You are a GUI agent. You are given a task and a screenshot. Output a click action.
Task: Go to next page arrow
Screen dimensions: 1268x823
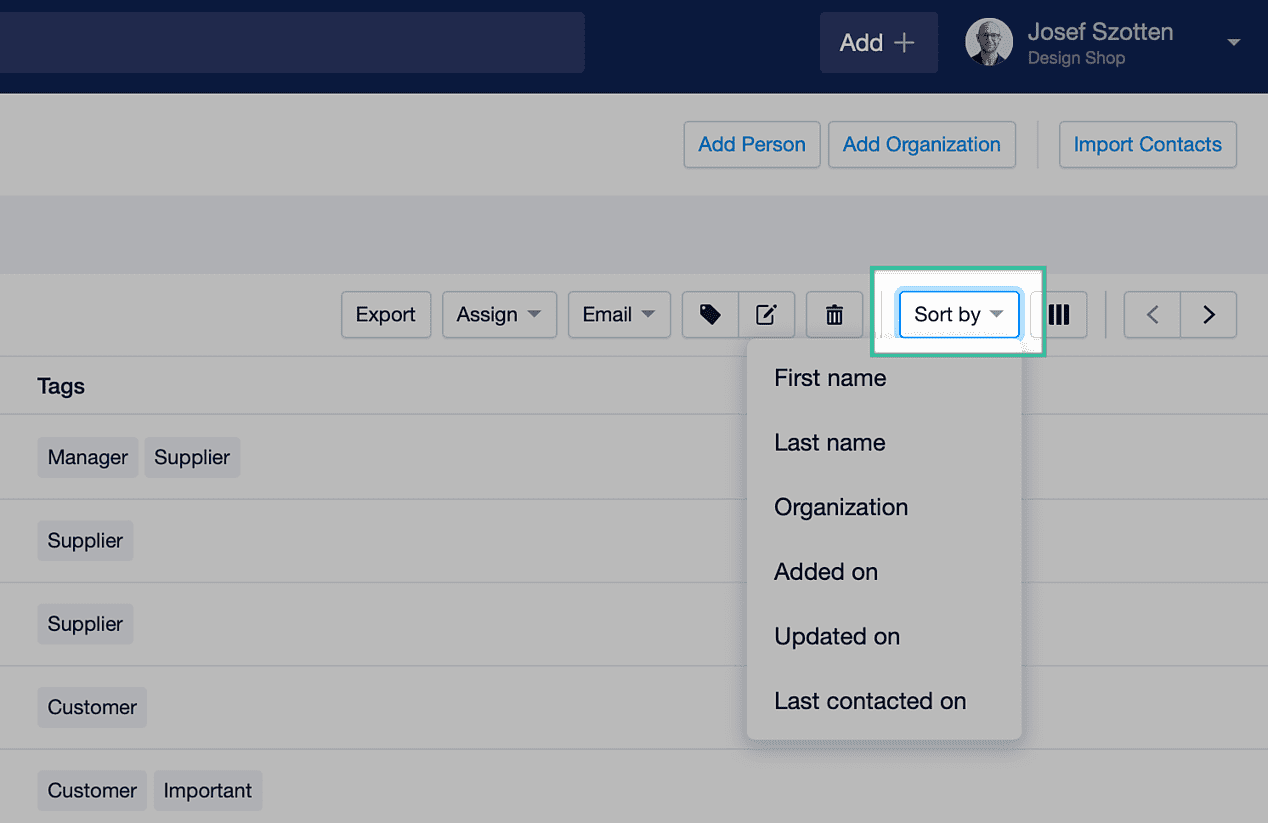(x=1209, y=315)
